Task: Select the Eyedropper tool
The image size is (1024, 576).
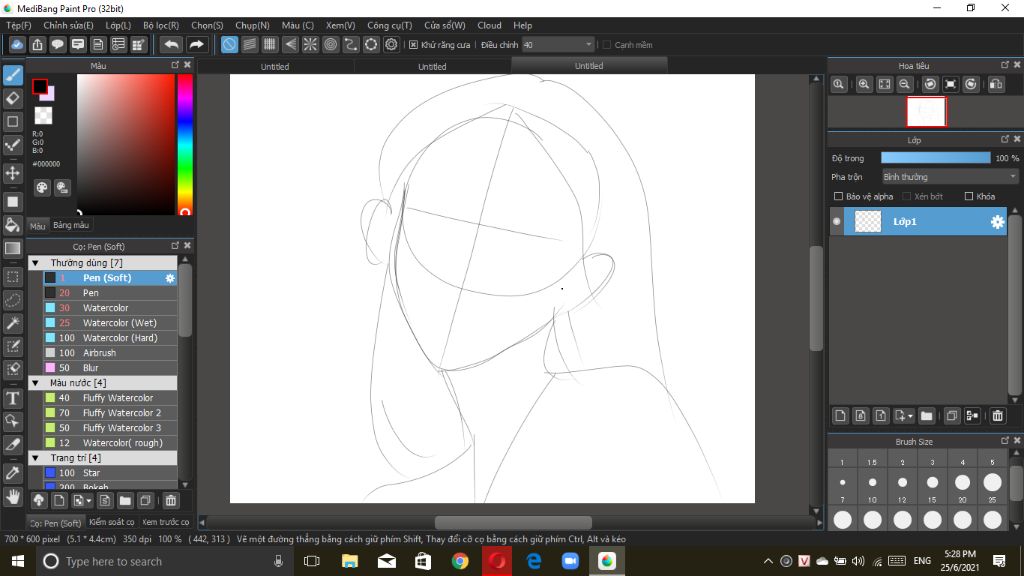Action: coord(12,473)
